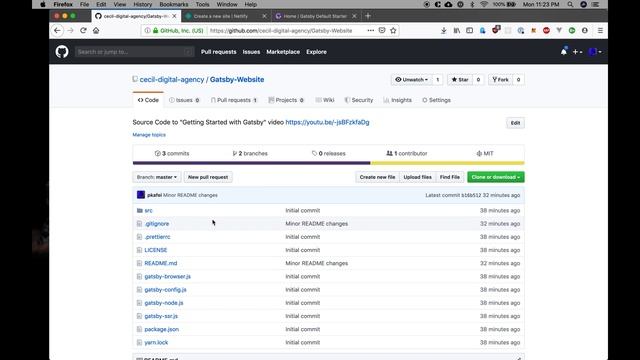Open the cecil-digital-agency owner link
640x360 pixels.
pyautogui.click(x=172, y=80)
